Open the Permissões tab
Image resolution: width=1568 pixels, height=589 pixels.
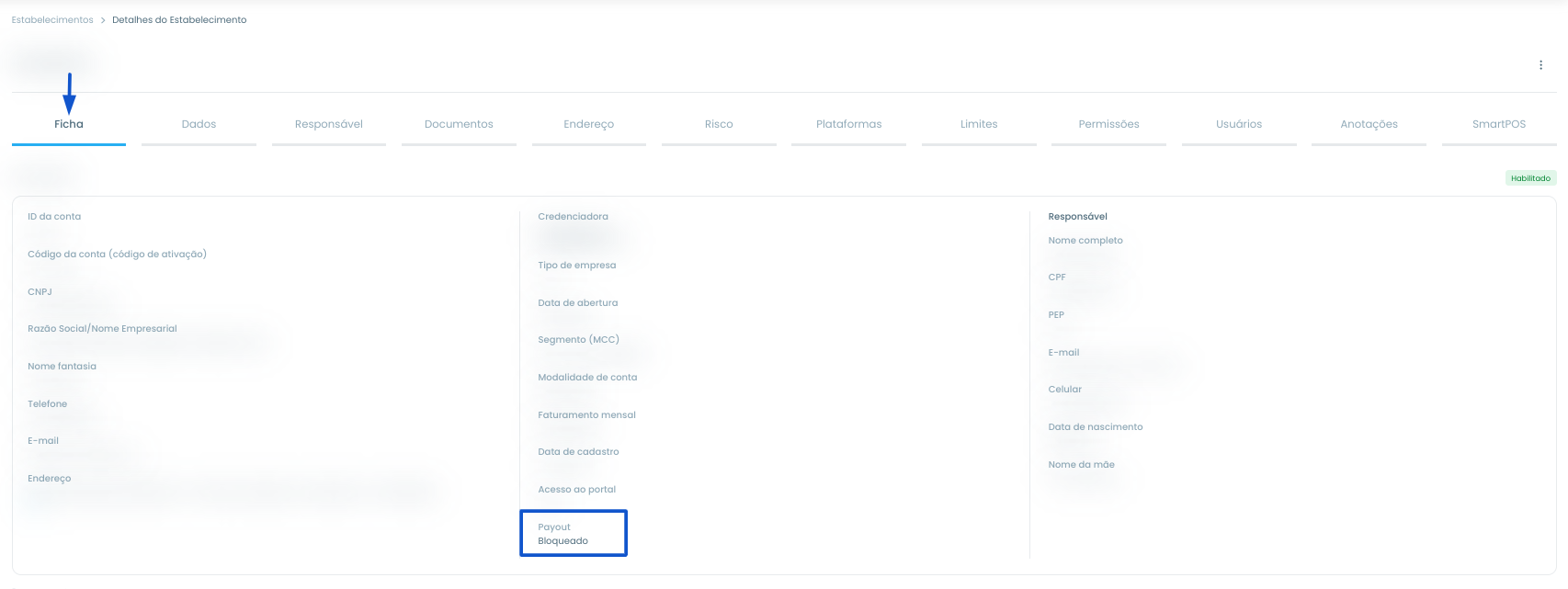(1109, 124)
